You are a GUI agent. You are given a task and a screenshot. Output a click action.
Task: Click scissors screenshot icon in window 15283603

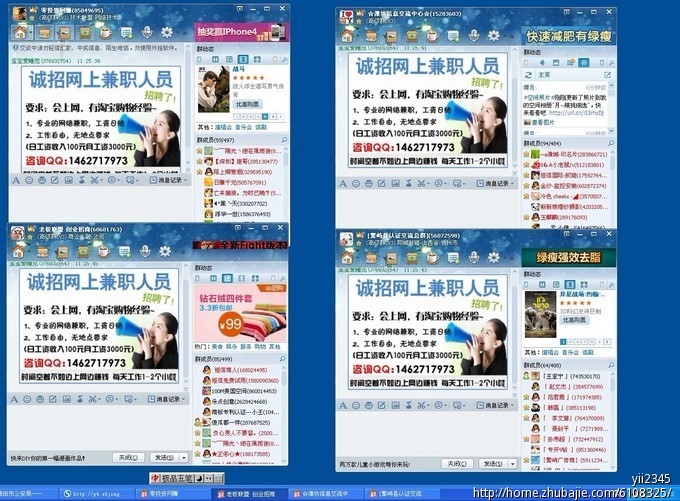420,183
